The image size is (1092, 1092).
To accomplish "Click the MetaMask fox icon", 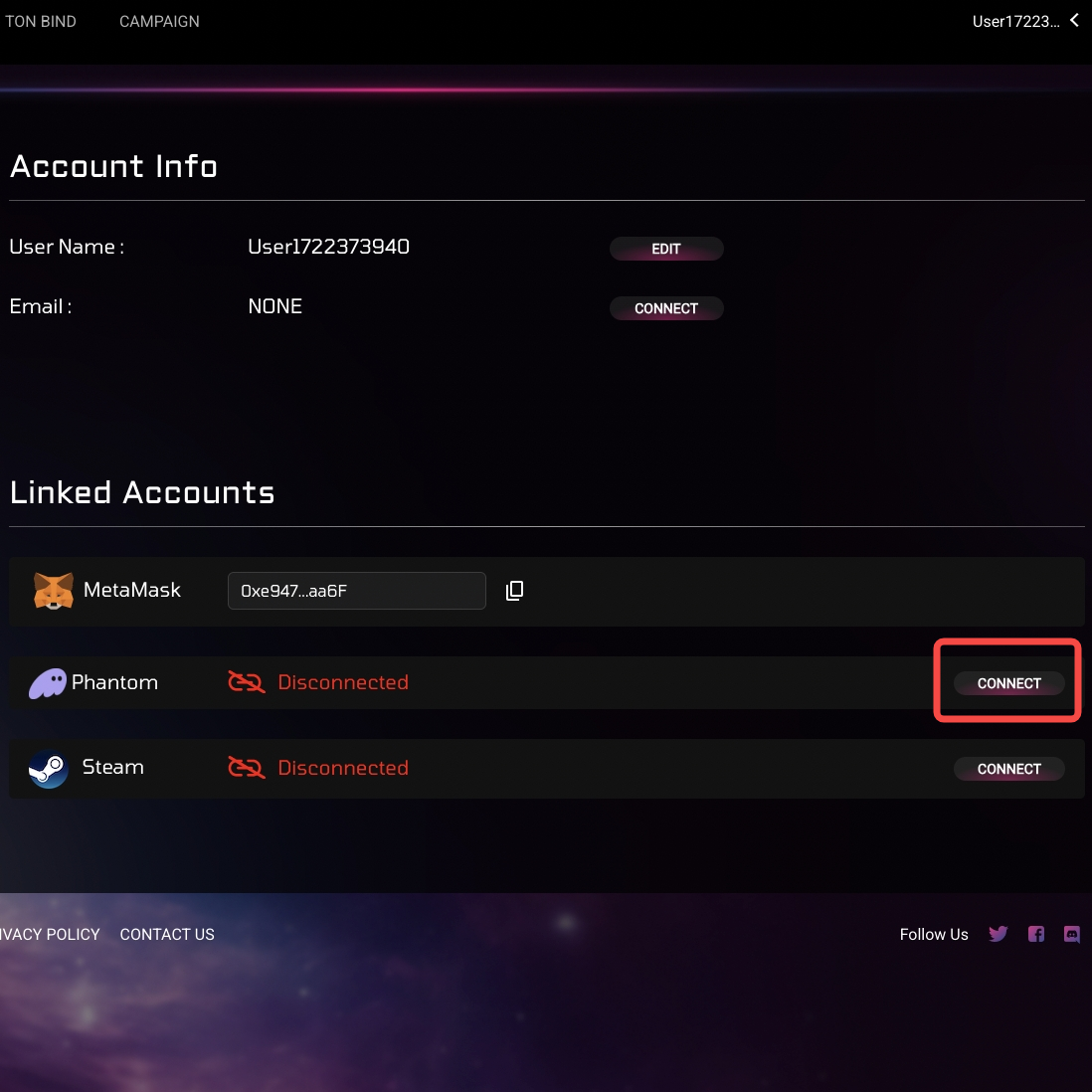I will tap(54, 591).
